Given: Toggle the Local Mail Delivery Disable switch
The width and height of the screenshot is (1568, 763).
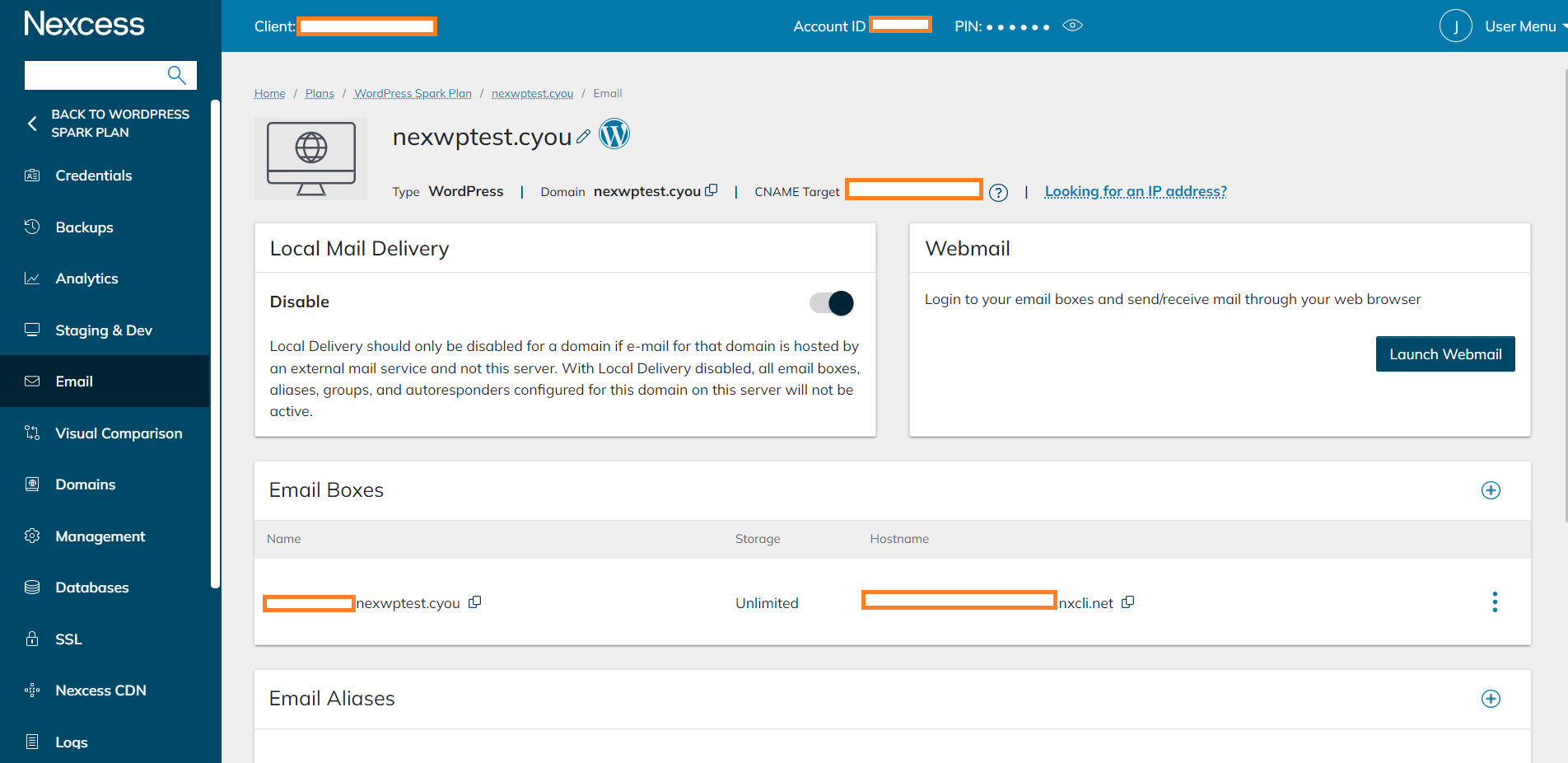Looking at the screenshot, I should pyautogui.click(x=832, y=303).
